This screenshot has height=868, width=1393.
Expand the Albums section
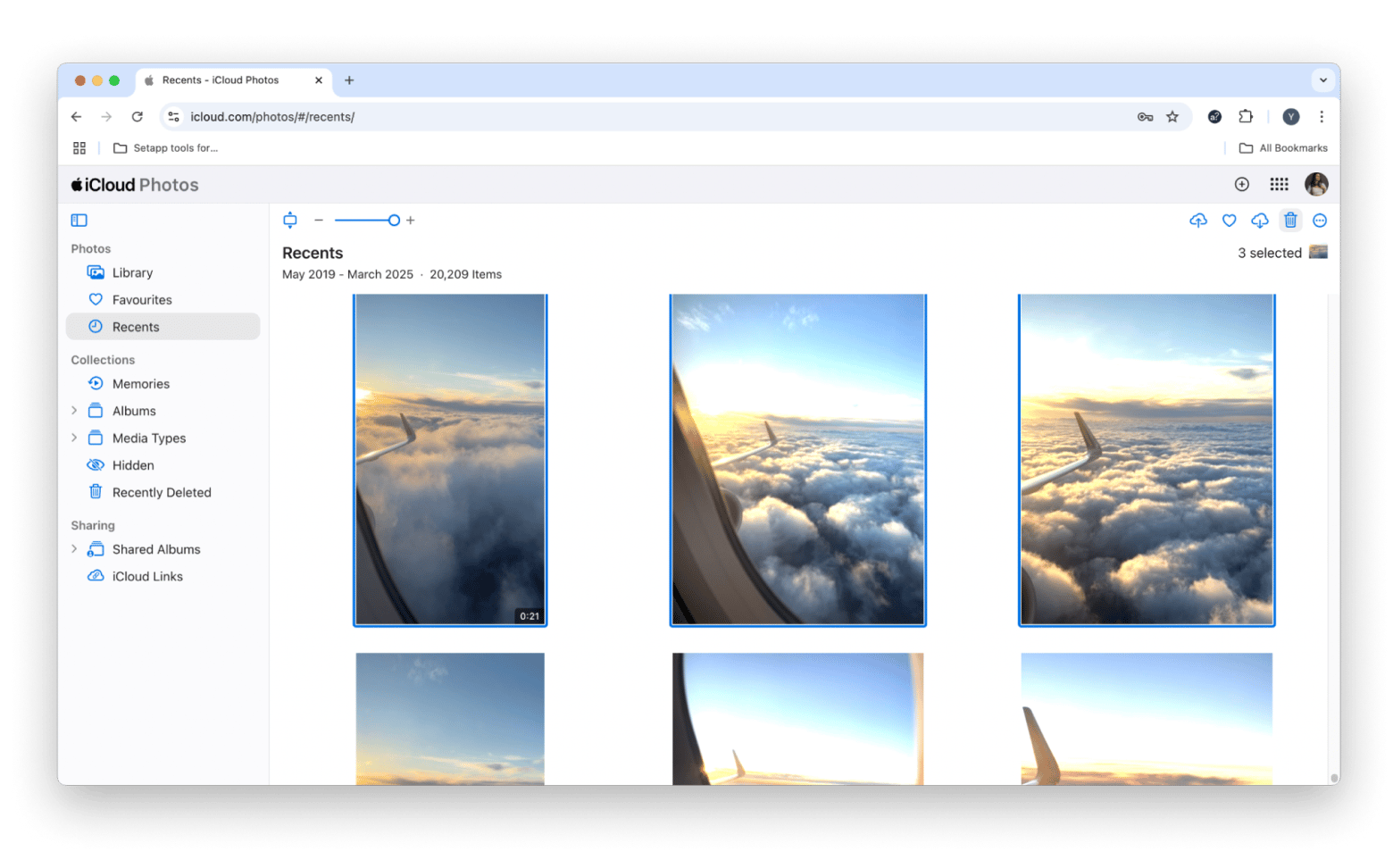74,410
